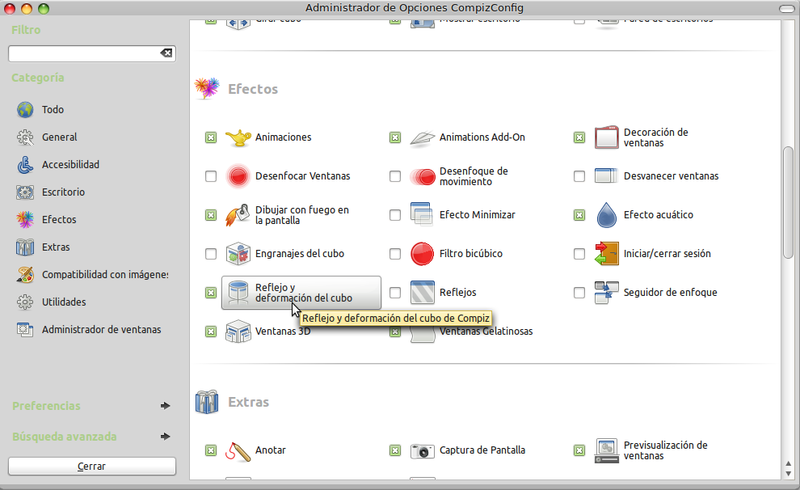The height and width of the screenshot is (490, 800).
Task: Enable the Desenfocar Ventanas checkbox
Action: pyautogui.click(x=210, y=176)
